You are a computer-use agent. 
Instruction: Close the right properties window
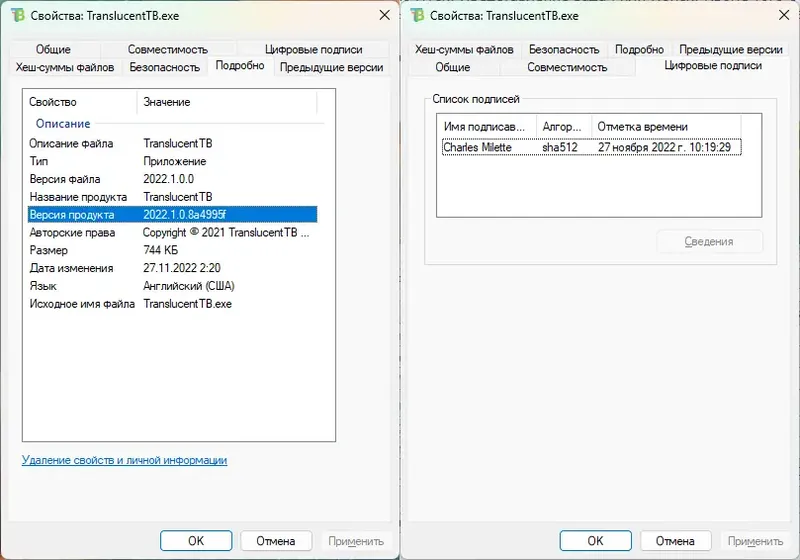(783, 15)
